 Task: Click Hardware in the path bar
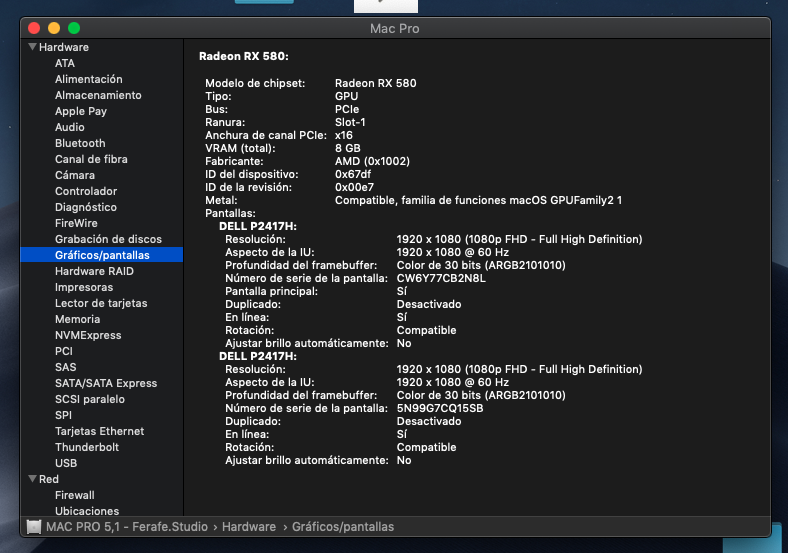[x=249, y=526]
